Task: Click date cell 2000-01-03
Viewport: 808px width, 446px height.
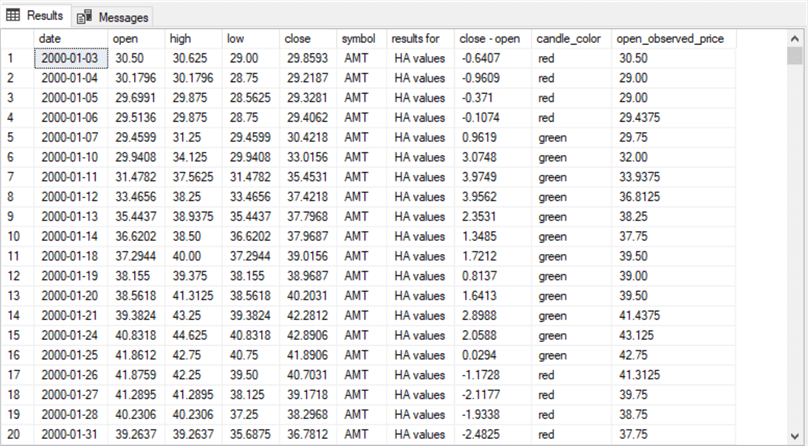Action: tap(71, 58)
